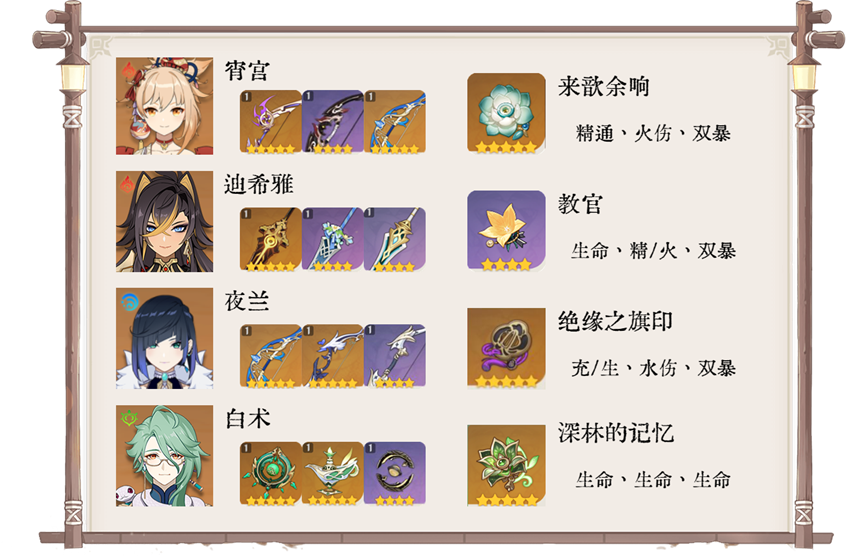The height and width of the screenshot is (556, 865).
Task: Open the 白术 character portrait
Action: [x=164, y=456]
